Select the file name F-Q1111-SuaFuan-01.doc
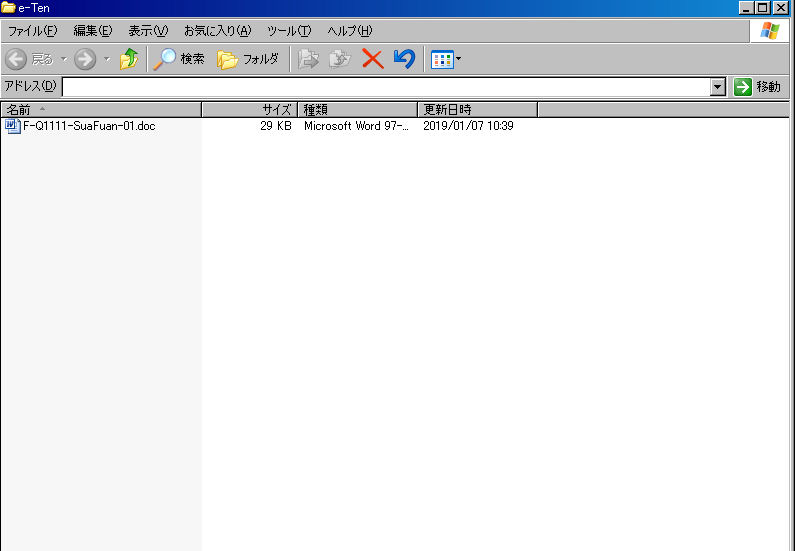 point(89,126)
